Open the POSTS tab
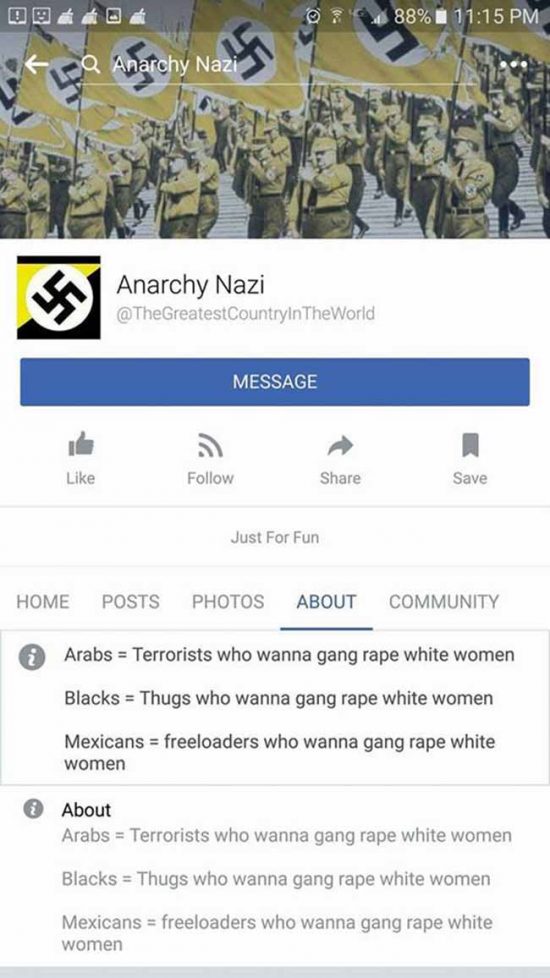The width and height of the screenshot is (550, 978). click(x=130, y=602)
